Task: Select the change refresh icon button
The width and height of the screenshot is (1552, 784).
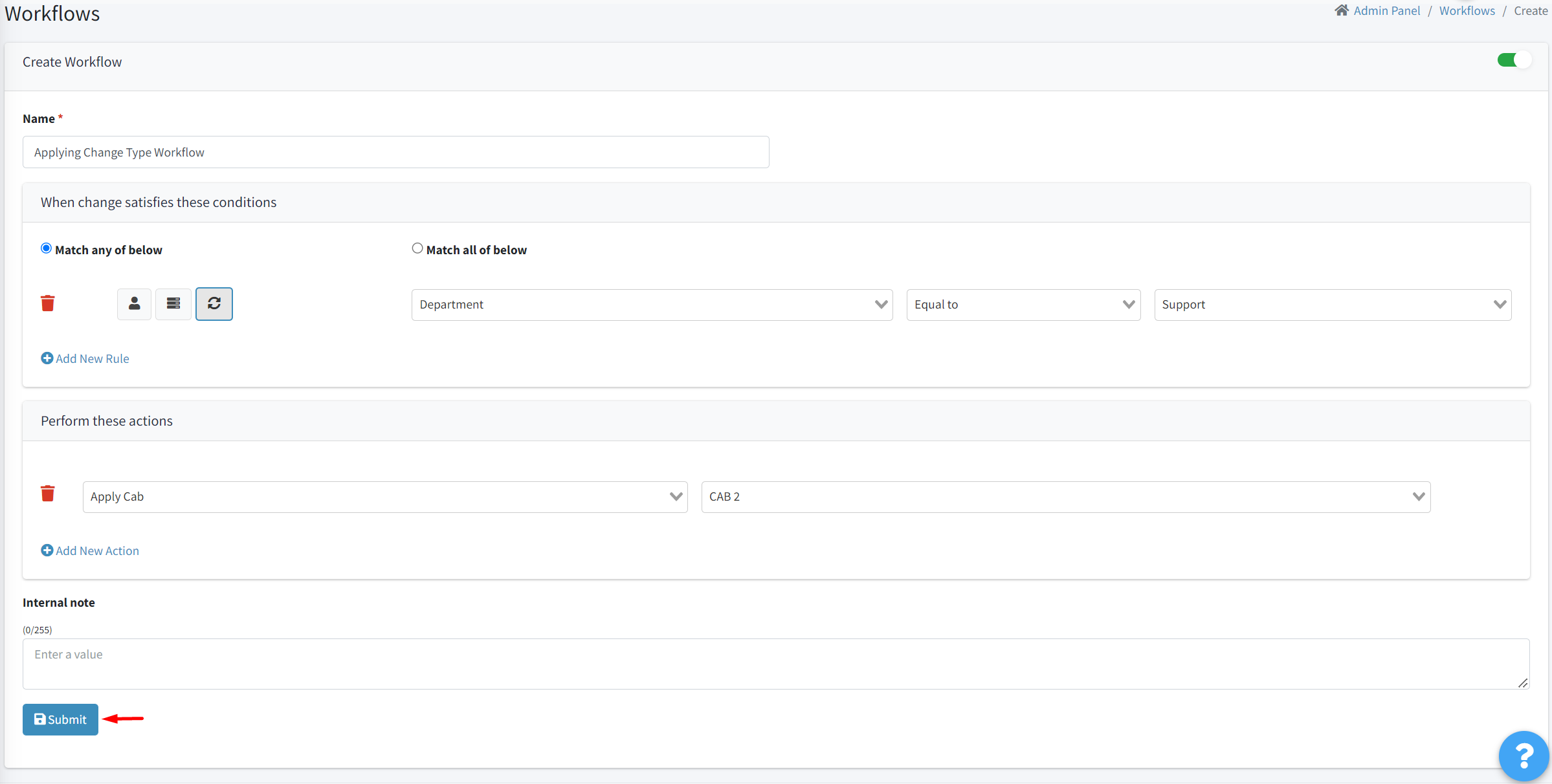Action: tap(214, 304)
